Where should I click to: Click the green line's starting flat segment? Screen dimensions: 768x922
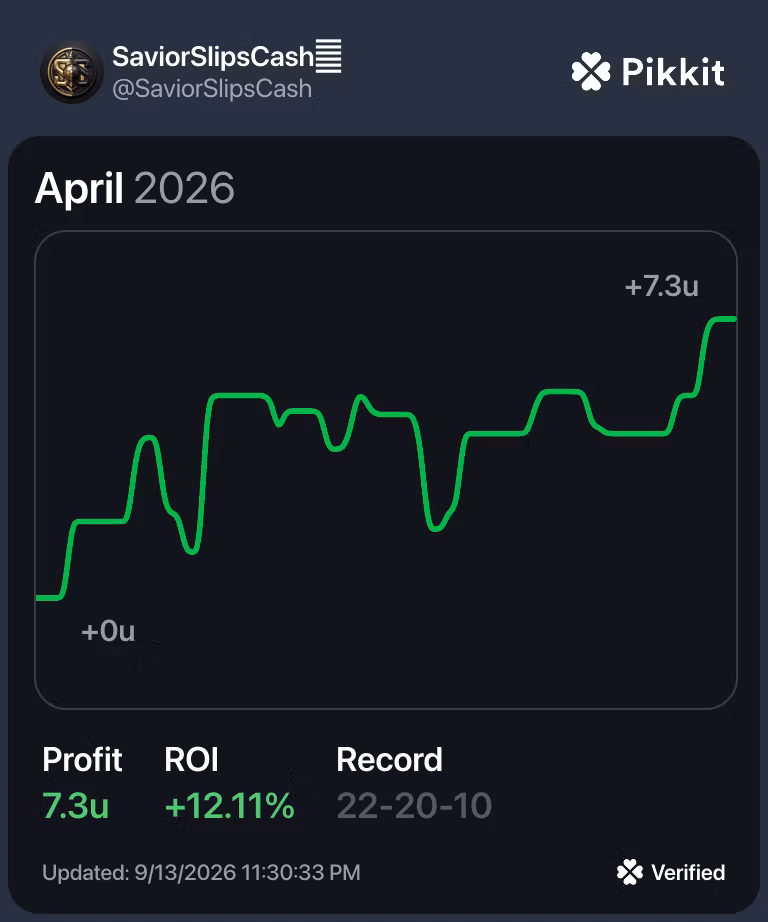click(x=48, y=598)
